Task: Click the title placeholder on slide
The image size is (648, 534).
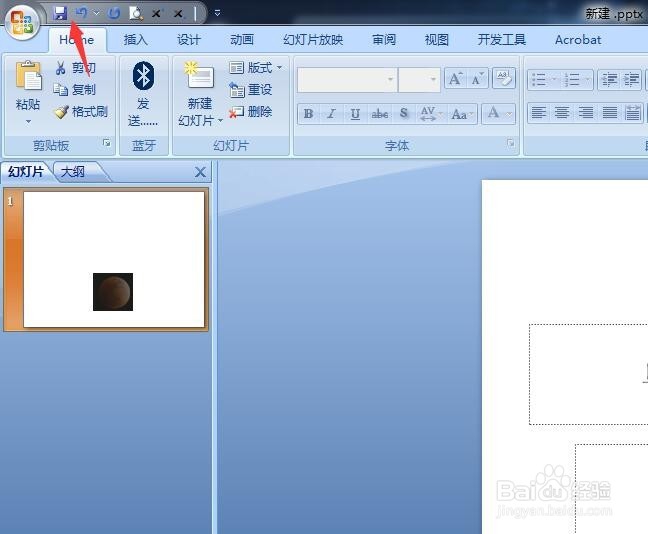Action: pos(588,374)
